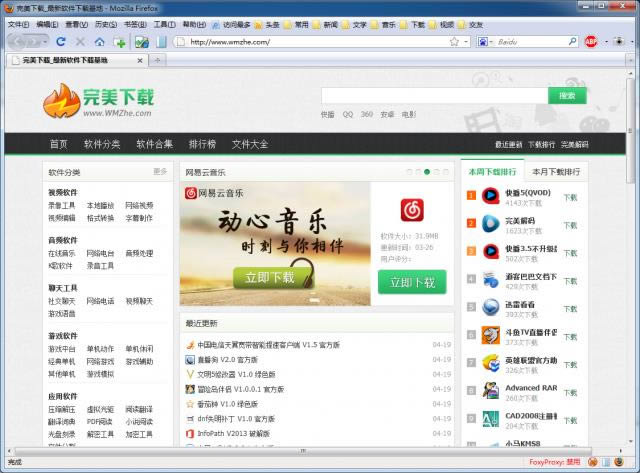Click the stop loading X button
This screenshot has height=473, width=640.
click(x=80, y=42)
